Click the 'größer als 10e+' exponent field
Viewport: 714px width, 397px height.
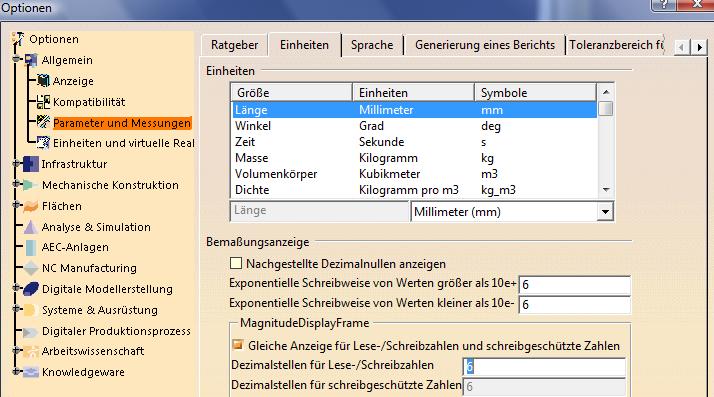tap(575, 285)
